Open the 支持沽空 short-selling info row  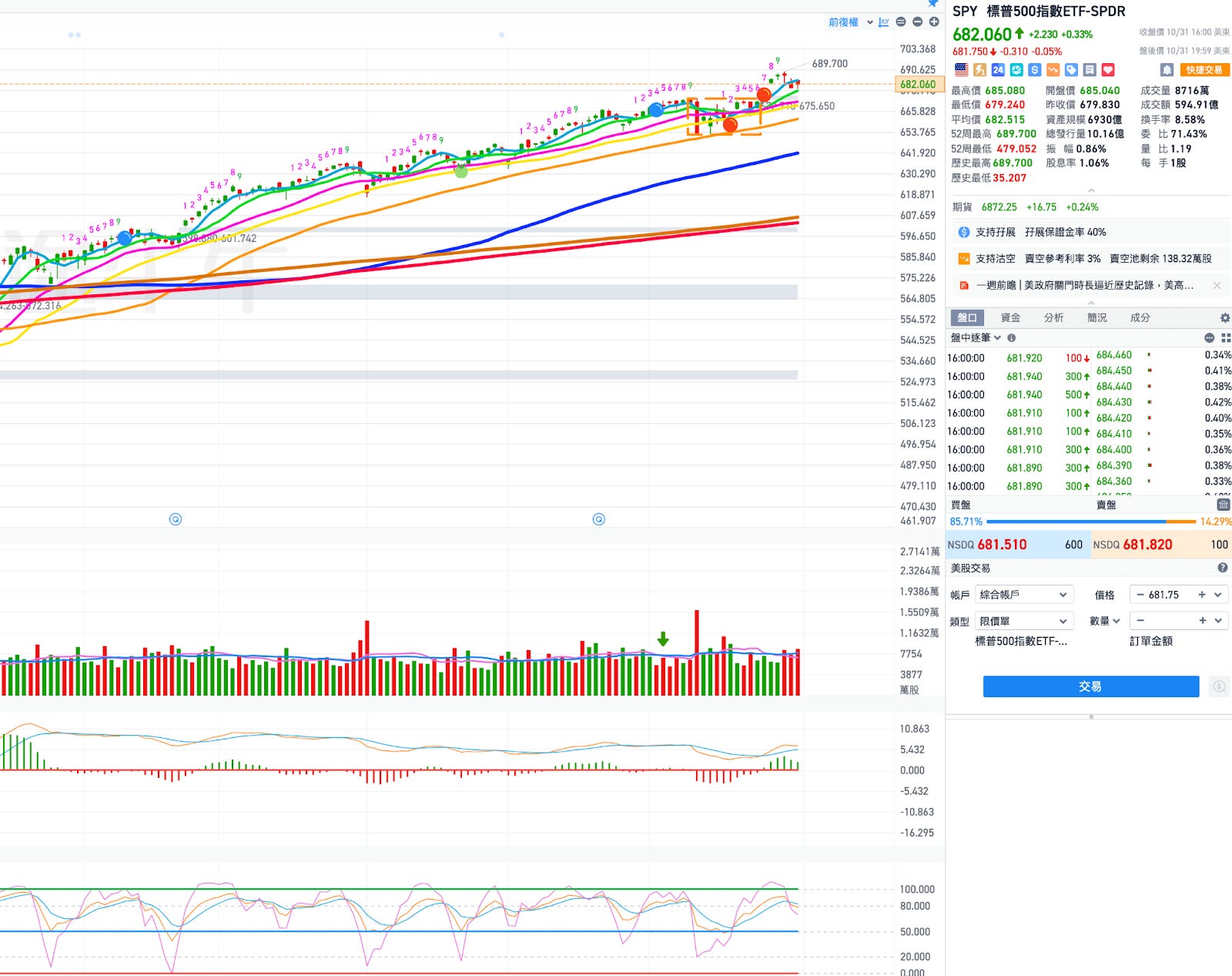click(x=1091, y=259)
